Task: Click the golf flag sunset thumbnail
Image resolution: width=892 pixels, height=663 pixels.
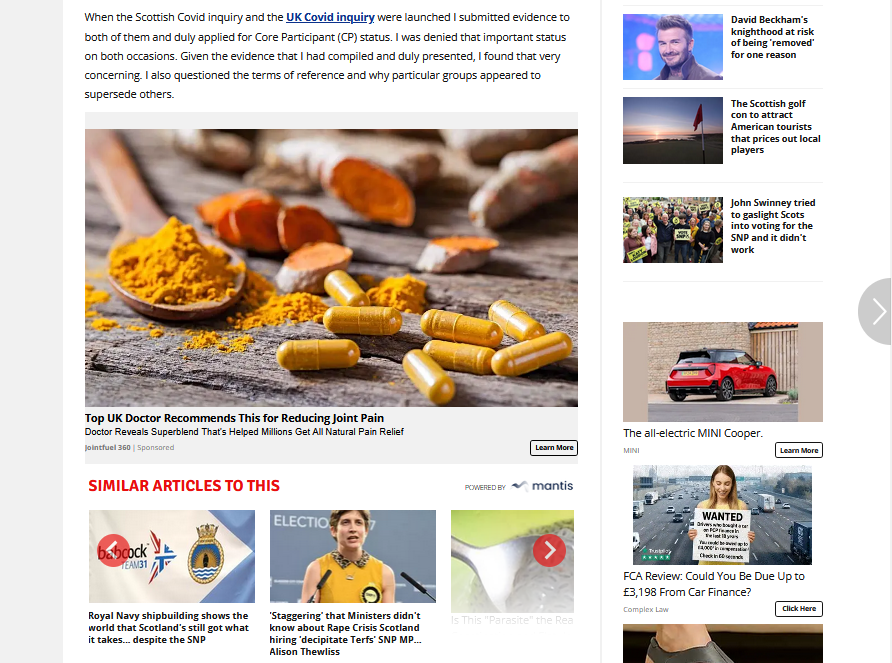Action: pyautogui.click(x=672, y=130)
